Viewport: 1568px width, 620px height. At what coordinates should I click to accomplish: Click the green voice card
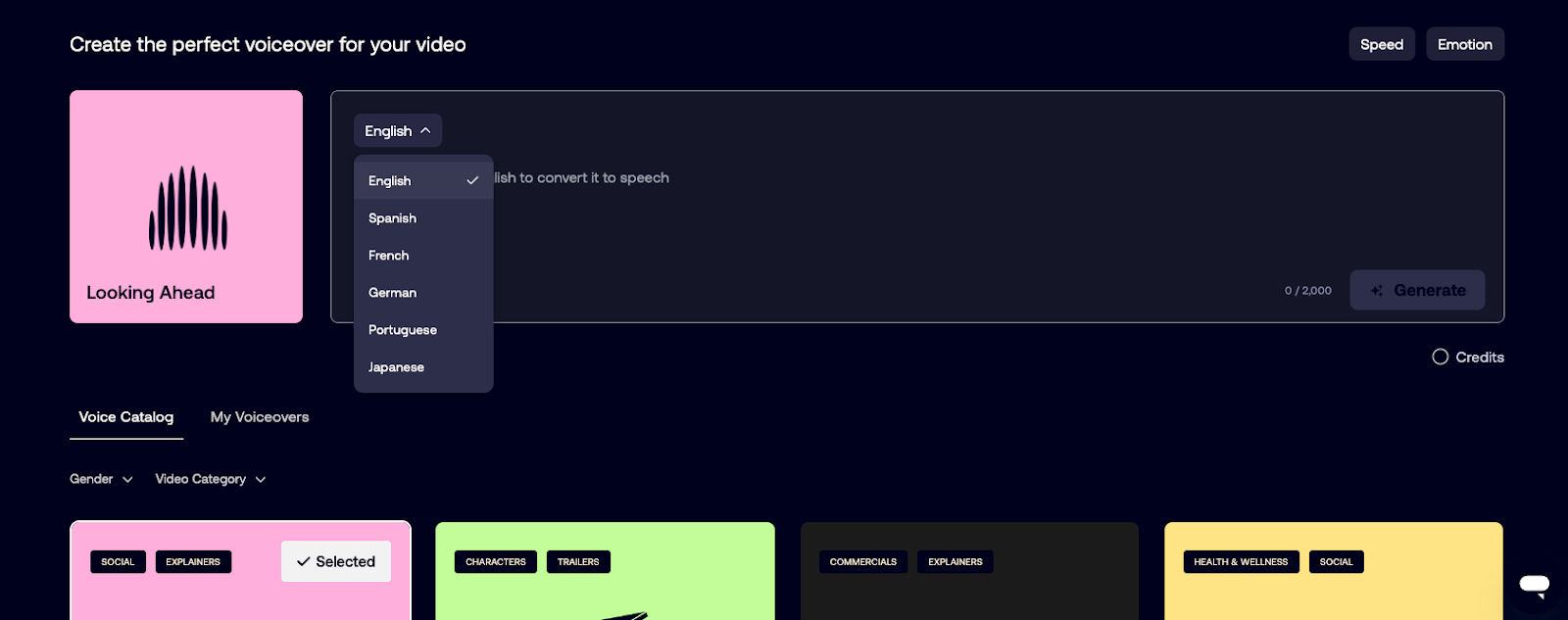pos(605,571)
